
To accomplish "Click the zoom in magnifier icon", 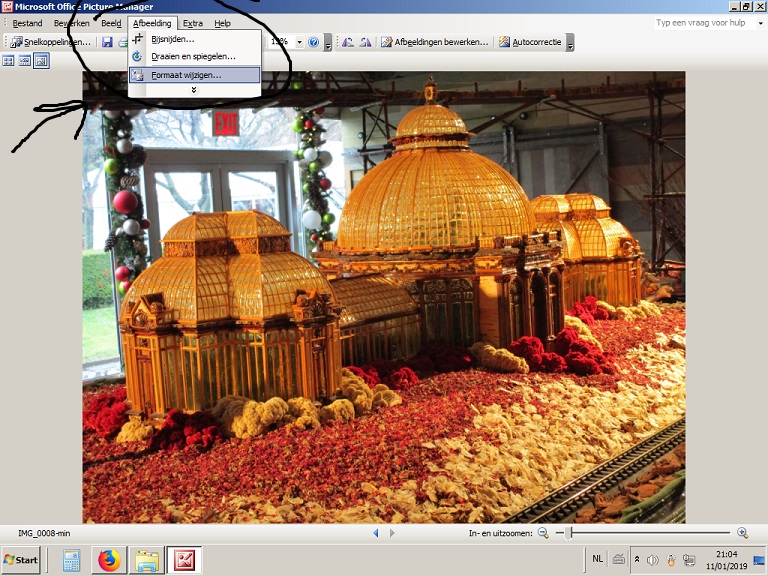I will tap(742, 533).
